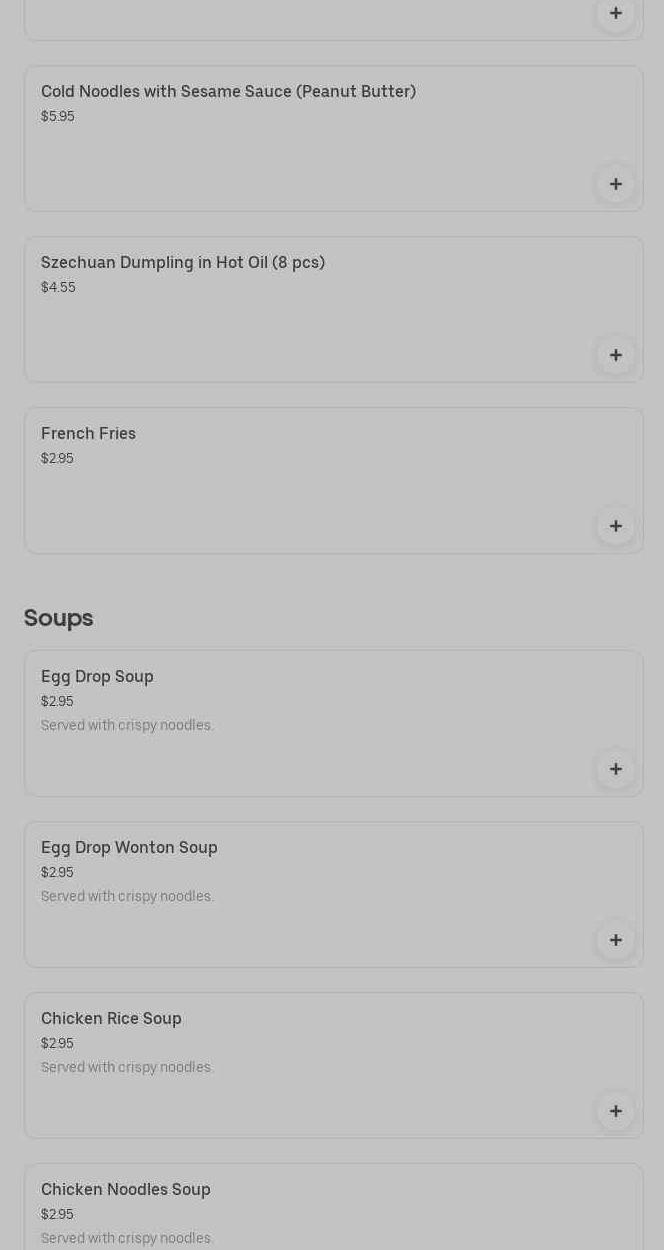Screen dimensions: 664x1250
Task: Click the $2.95 price under French Fries
Action: 57,459
